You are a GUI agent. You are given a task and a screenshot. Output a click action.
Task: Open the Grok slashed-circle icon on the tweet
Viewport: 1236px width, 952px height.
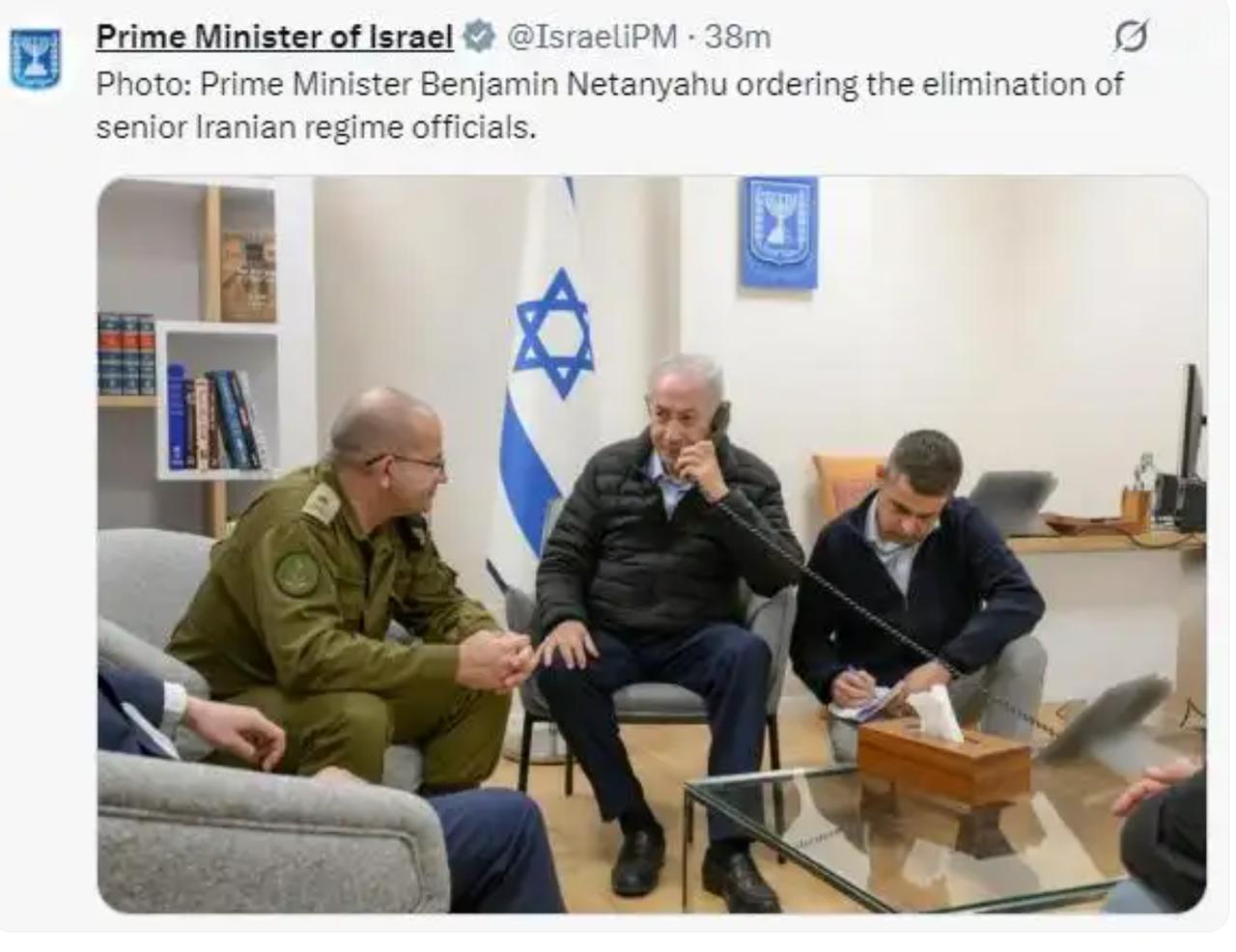1131,38
